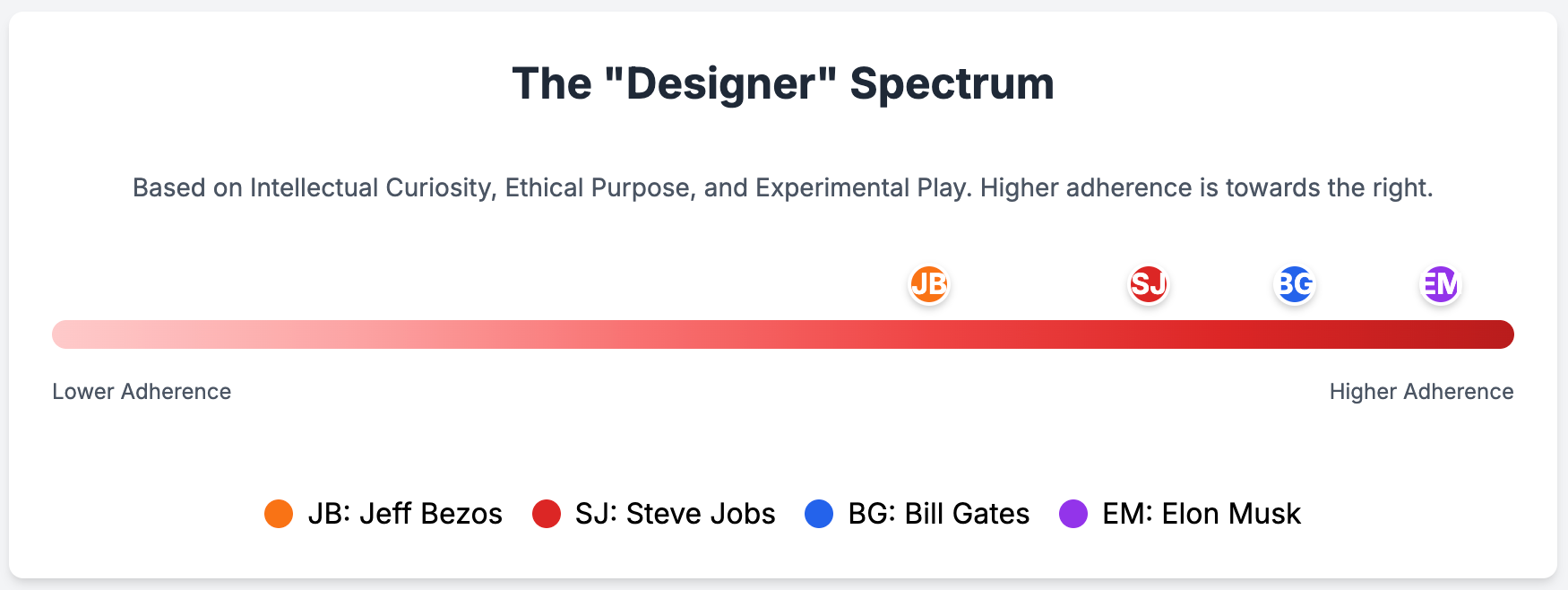Screen dimensions: 1568x590
Task: Click the light pink left end of the gradient bar
Action: coord(67,334)
